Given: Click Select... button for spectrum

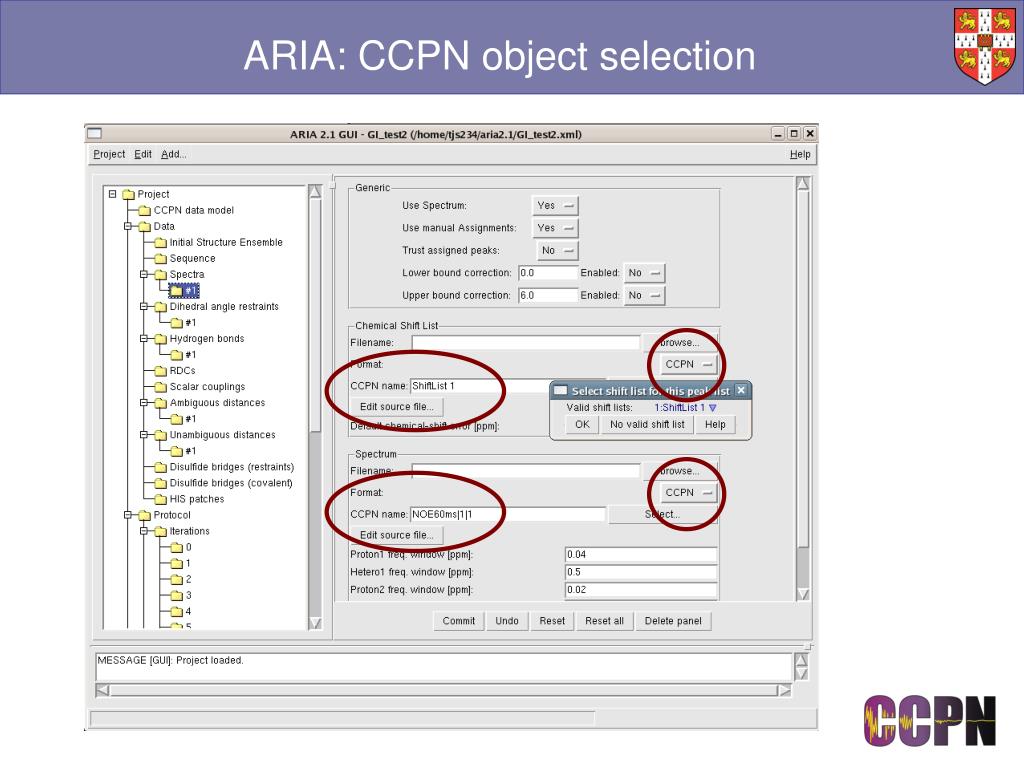Looking at the screenshot, I should 662,515.
